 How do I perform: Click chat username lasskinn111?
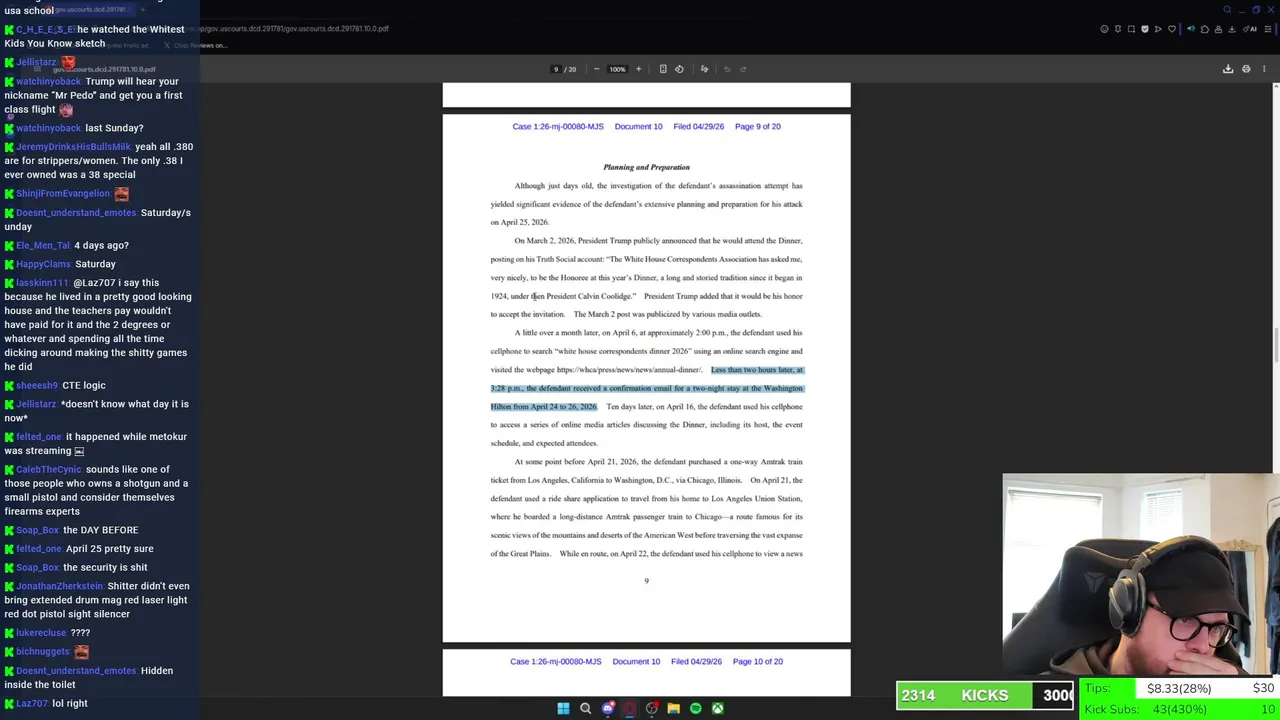pos(42,283)
